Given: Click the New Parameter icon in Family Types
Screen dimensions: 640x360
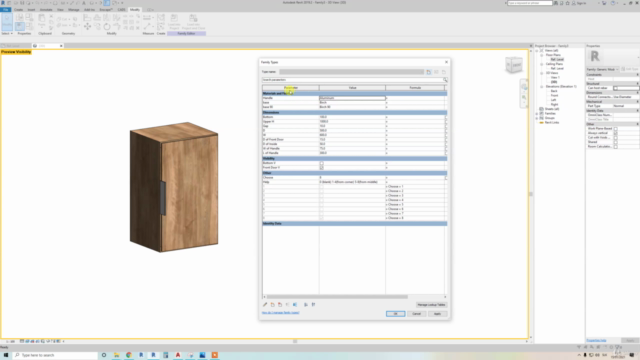Looking at the screenshot, I should (x=273, y=304).
